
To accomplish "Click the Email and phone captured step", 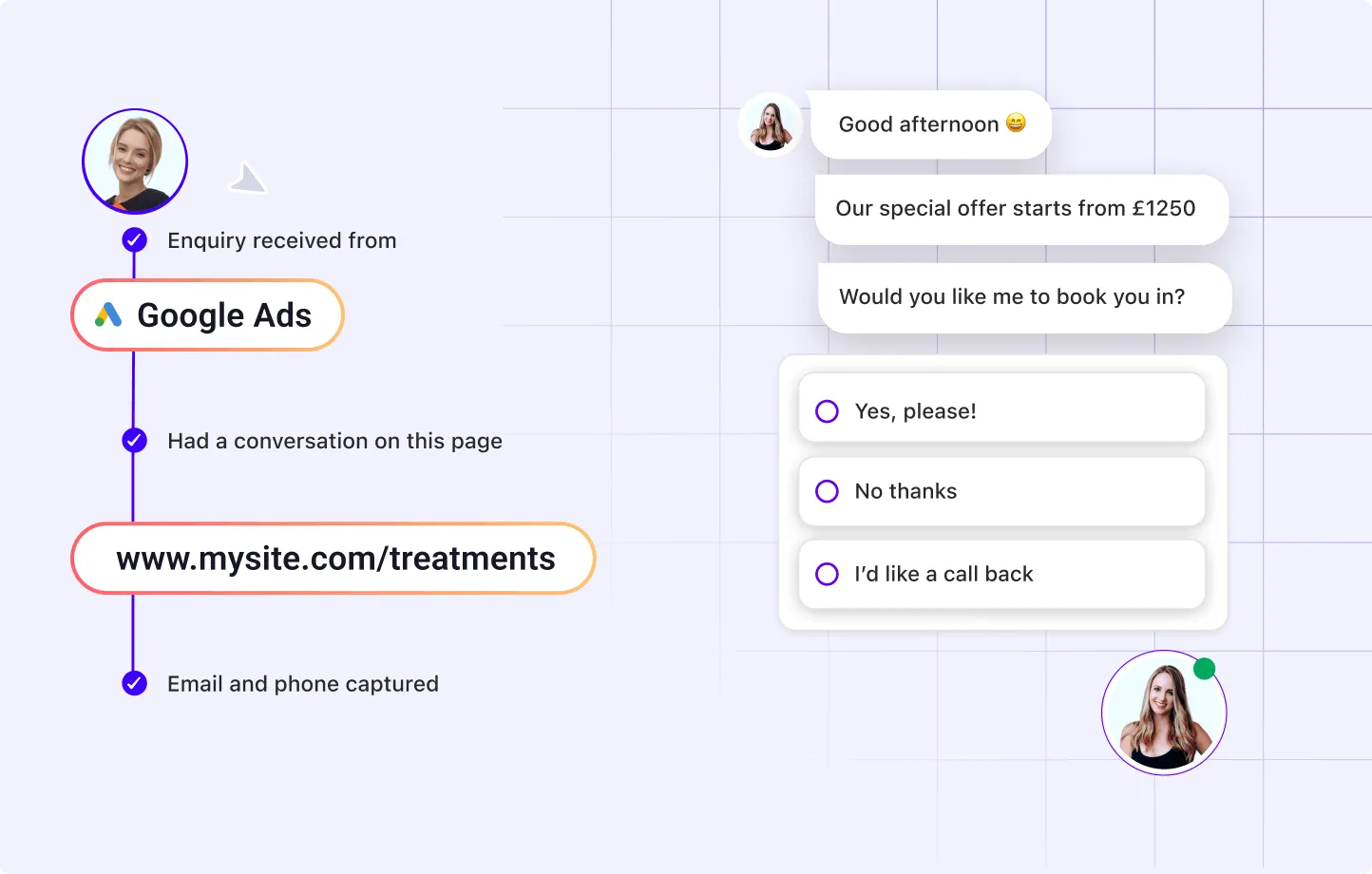I will 303,683.
